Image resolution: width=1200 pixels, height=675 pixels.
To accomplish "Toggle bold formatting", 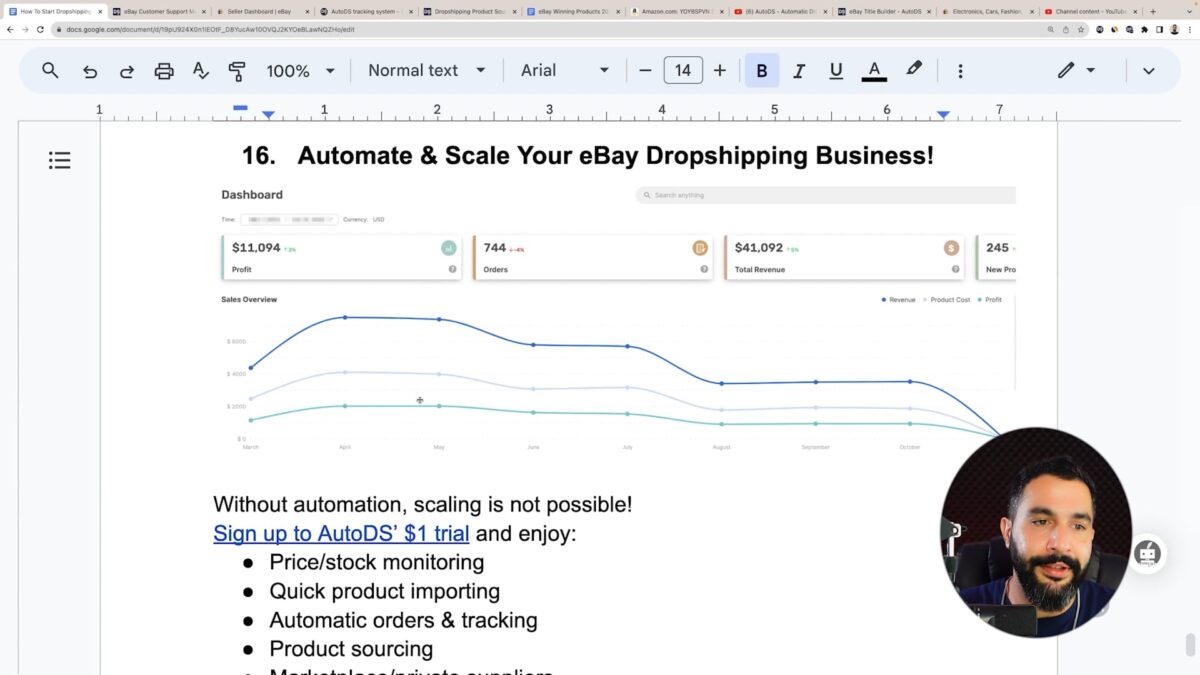I will pyautogui.click(x=762, y=71).
